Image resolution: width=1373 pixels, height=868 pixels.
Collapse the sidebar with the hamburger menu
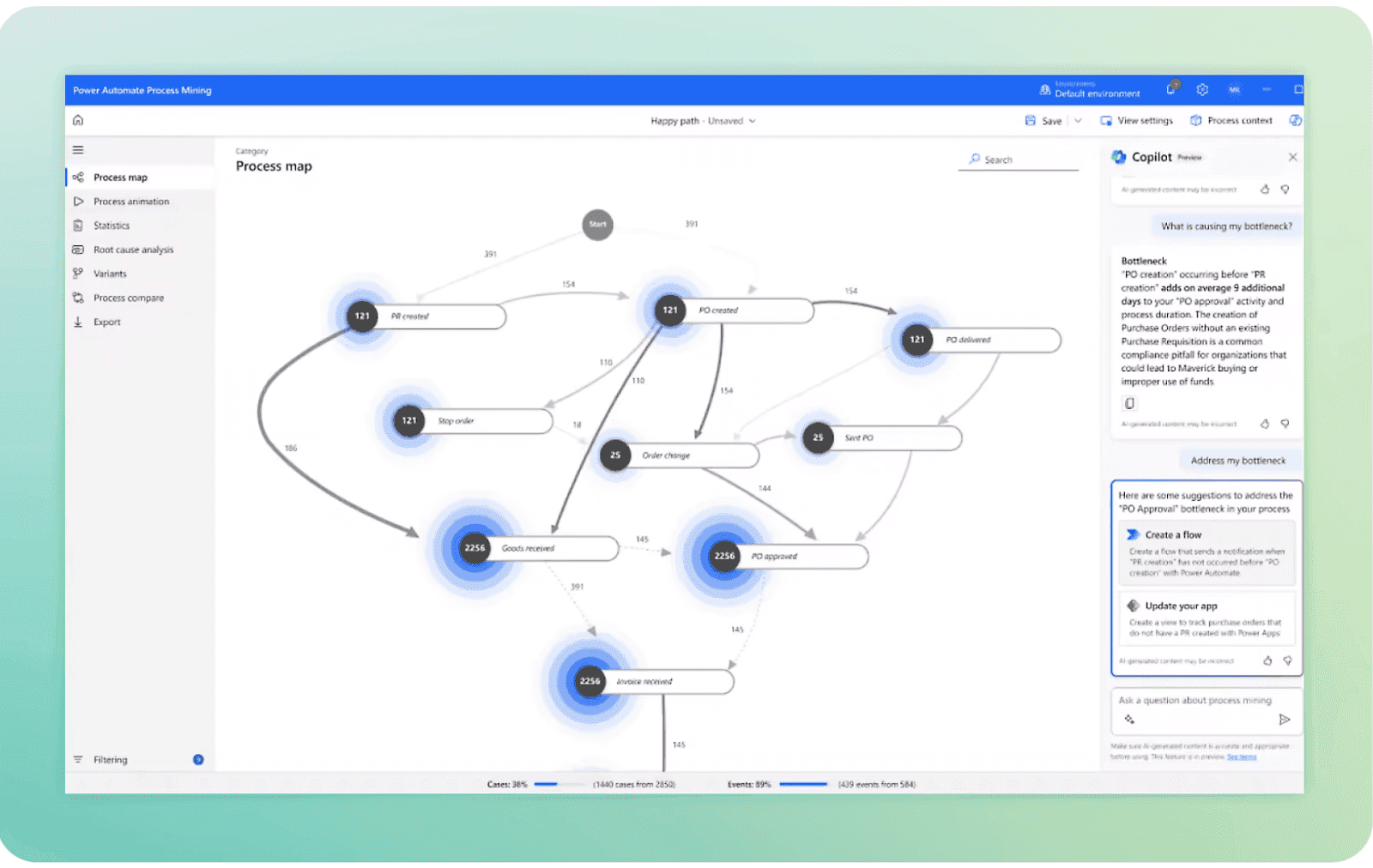pos(78,149)
